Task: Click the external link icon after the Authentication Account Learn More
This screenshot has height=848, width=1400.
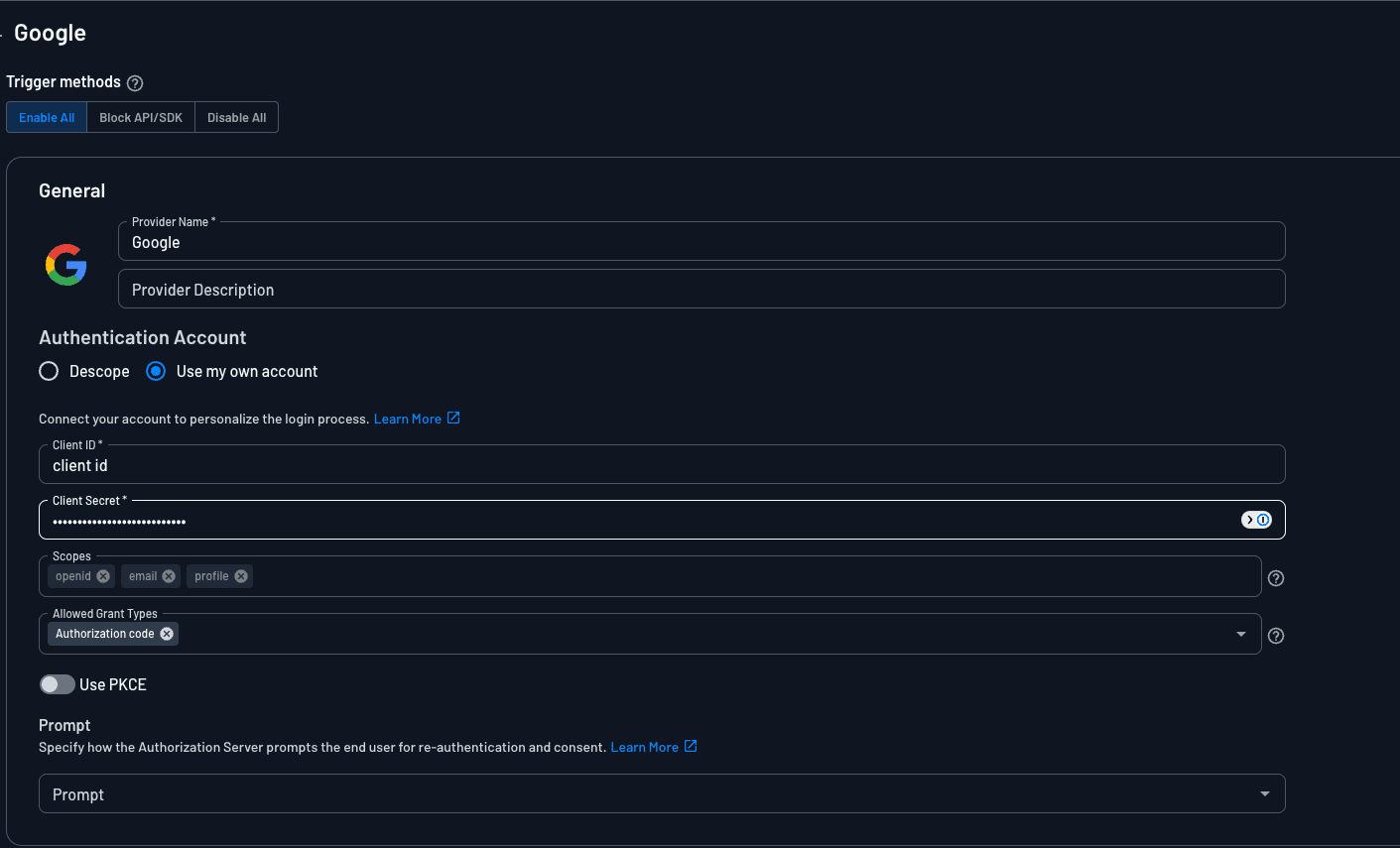Action: point(453,418)
